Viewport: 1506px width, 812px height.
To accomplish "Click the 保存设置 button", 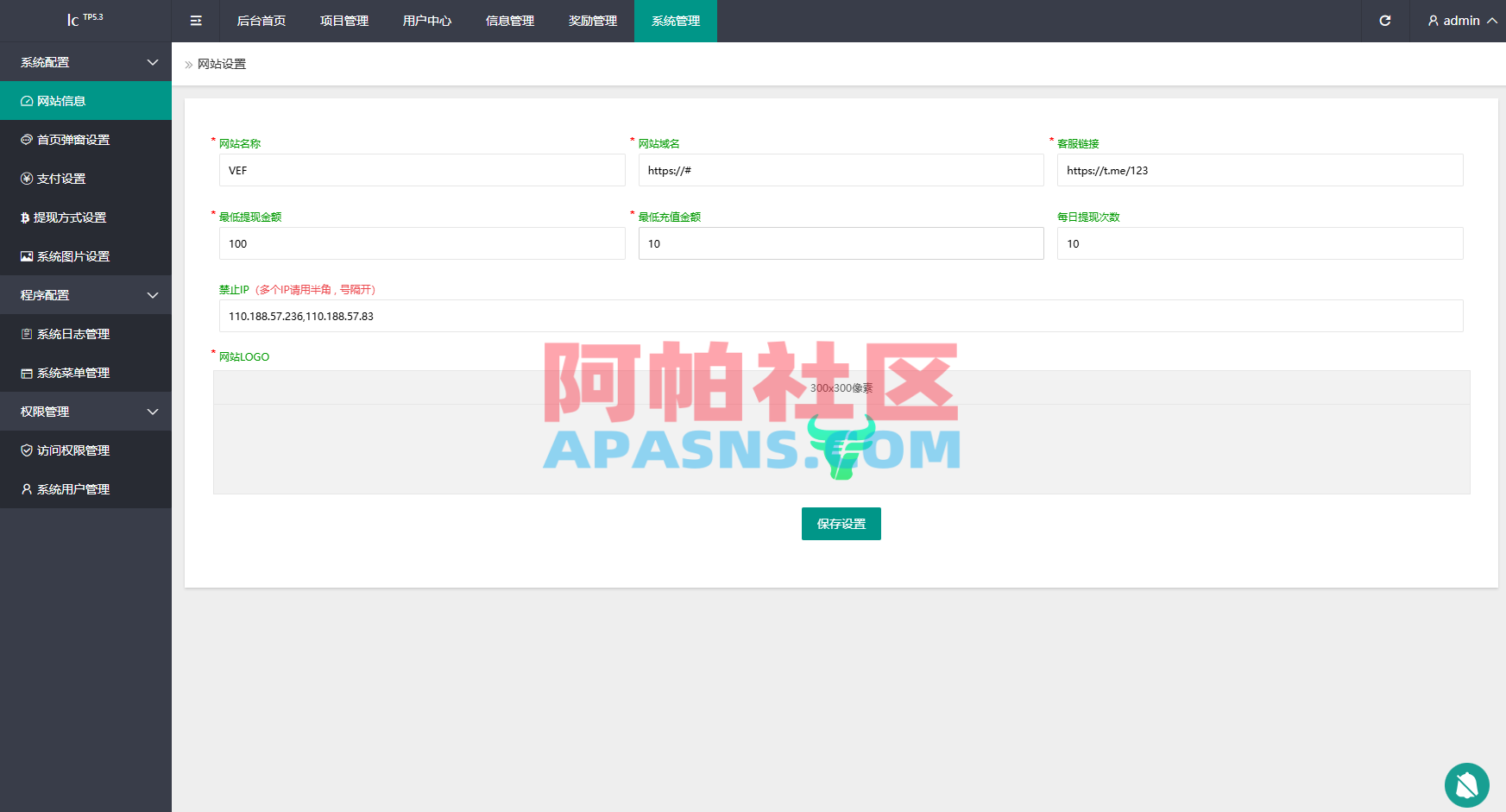I will click(x=841, y=524).
